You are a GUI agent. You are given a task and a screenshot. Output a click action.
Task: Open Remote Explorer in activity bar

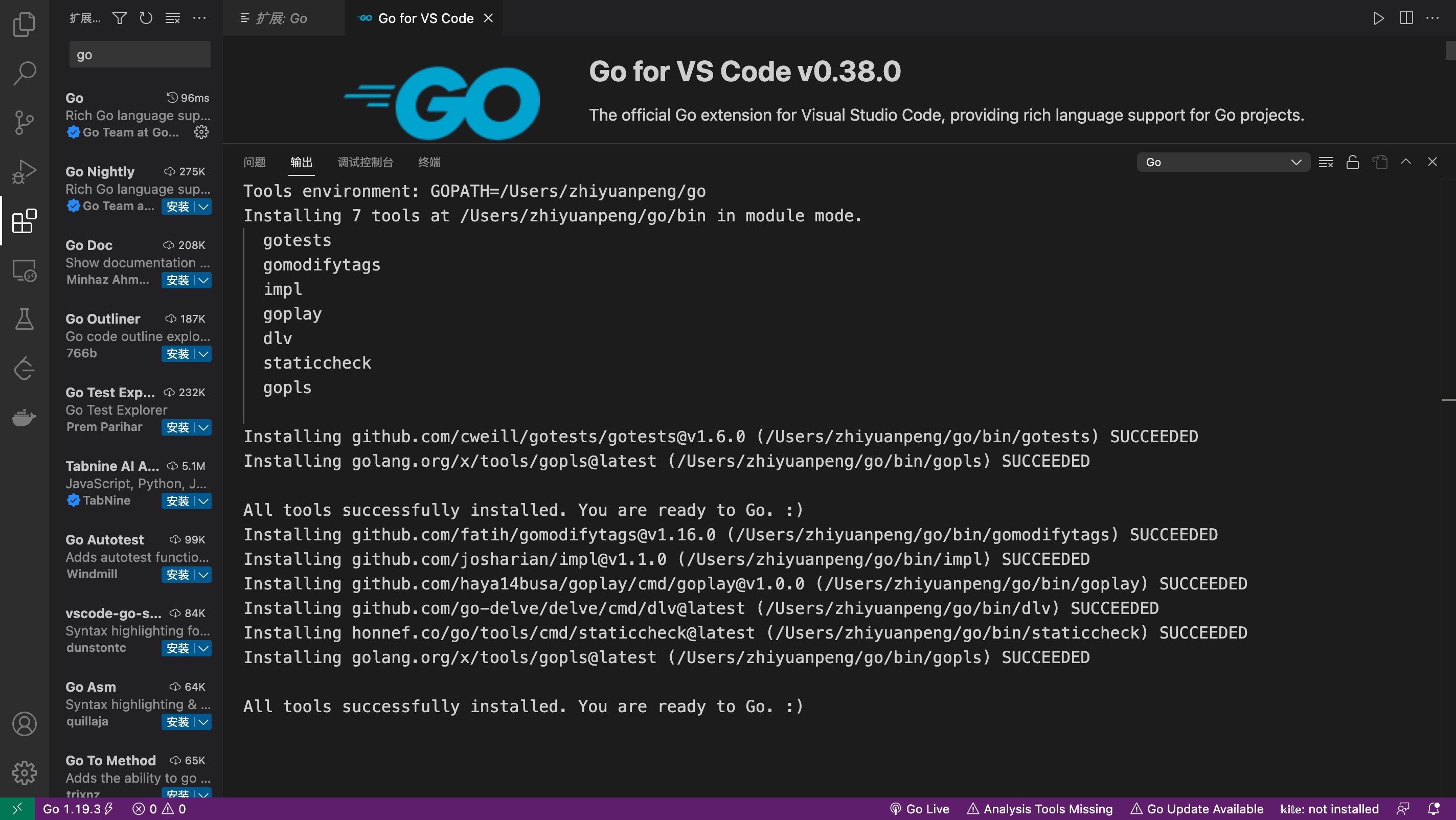[x=24, y=271]
